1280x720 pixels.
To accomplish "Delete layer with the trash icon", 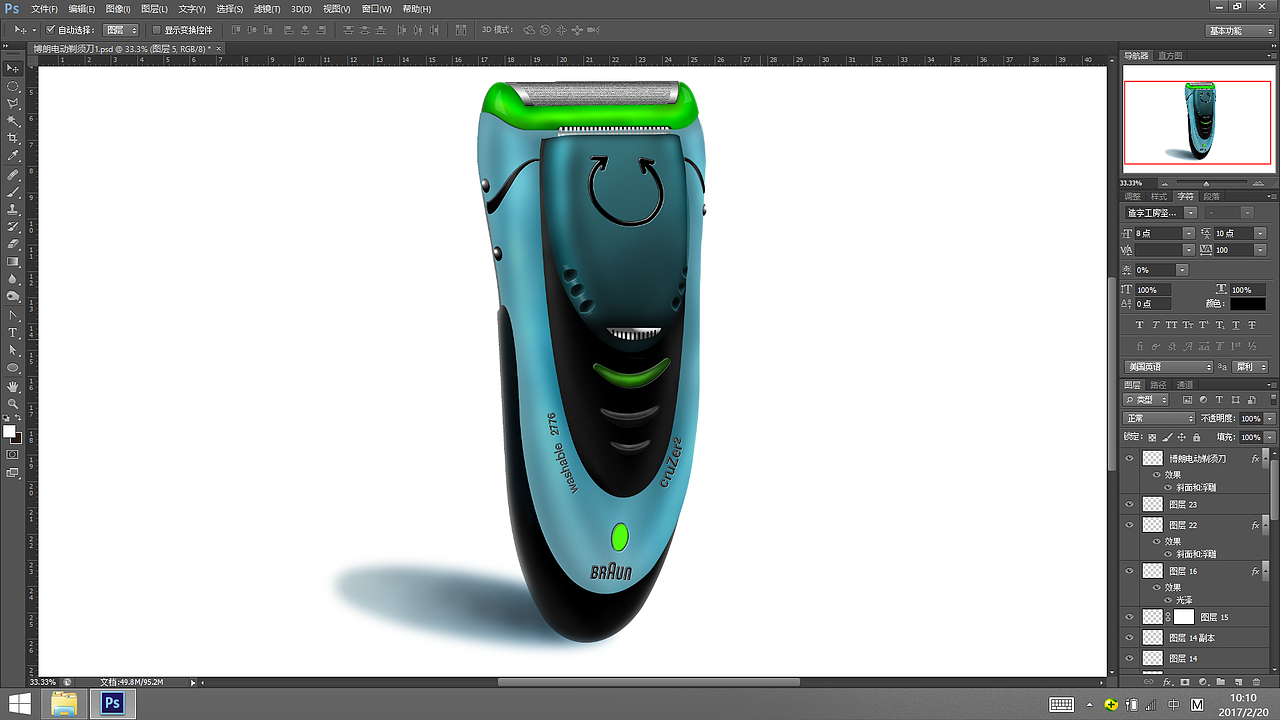I will 1255,682.
